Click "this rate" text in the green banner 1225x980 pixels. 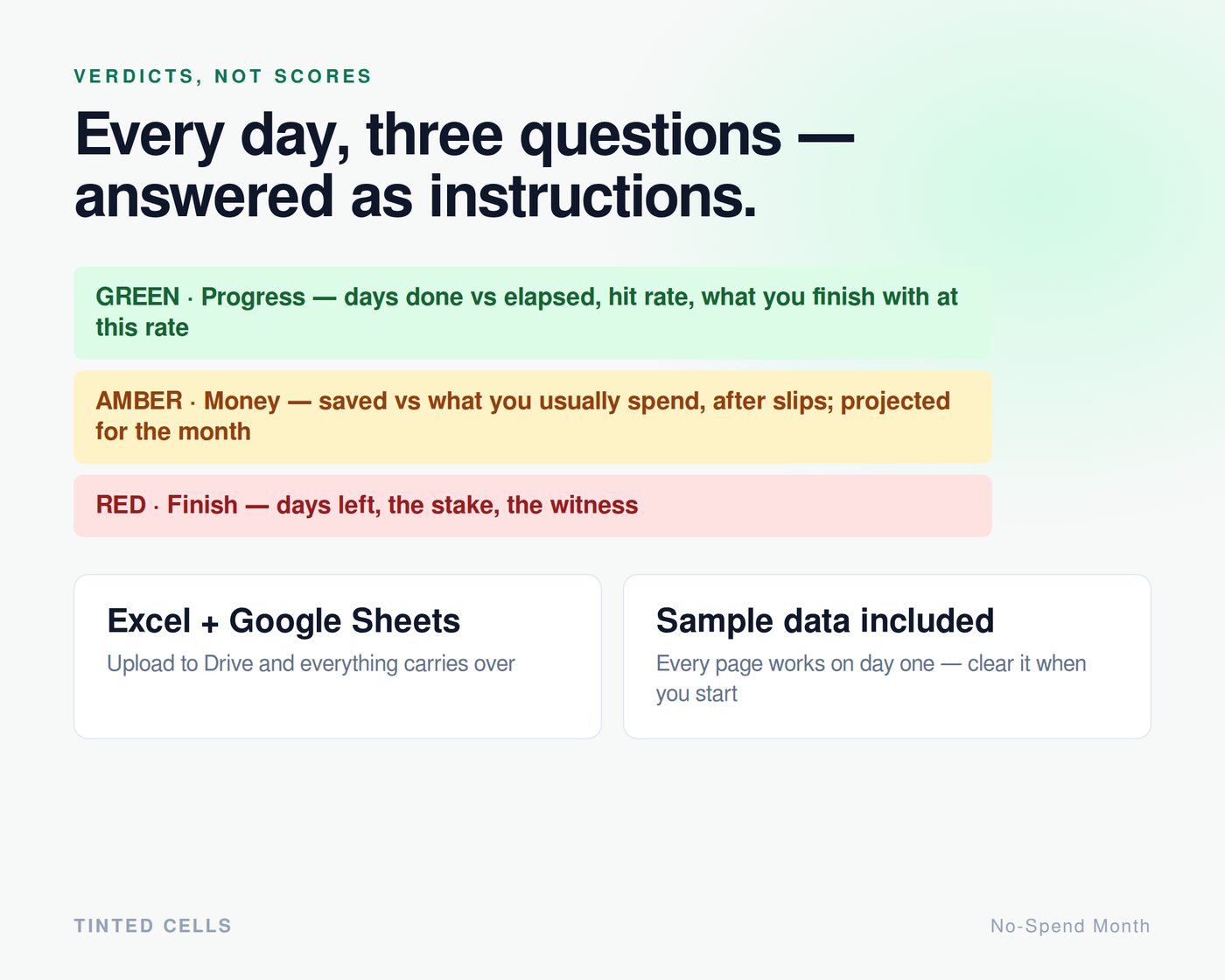pyautogui.click(x=142, y=327)
